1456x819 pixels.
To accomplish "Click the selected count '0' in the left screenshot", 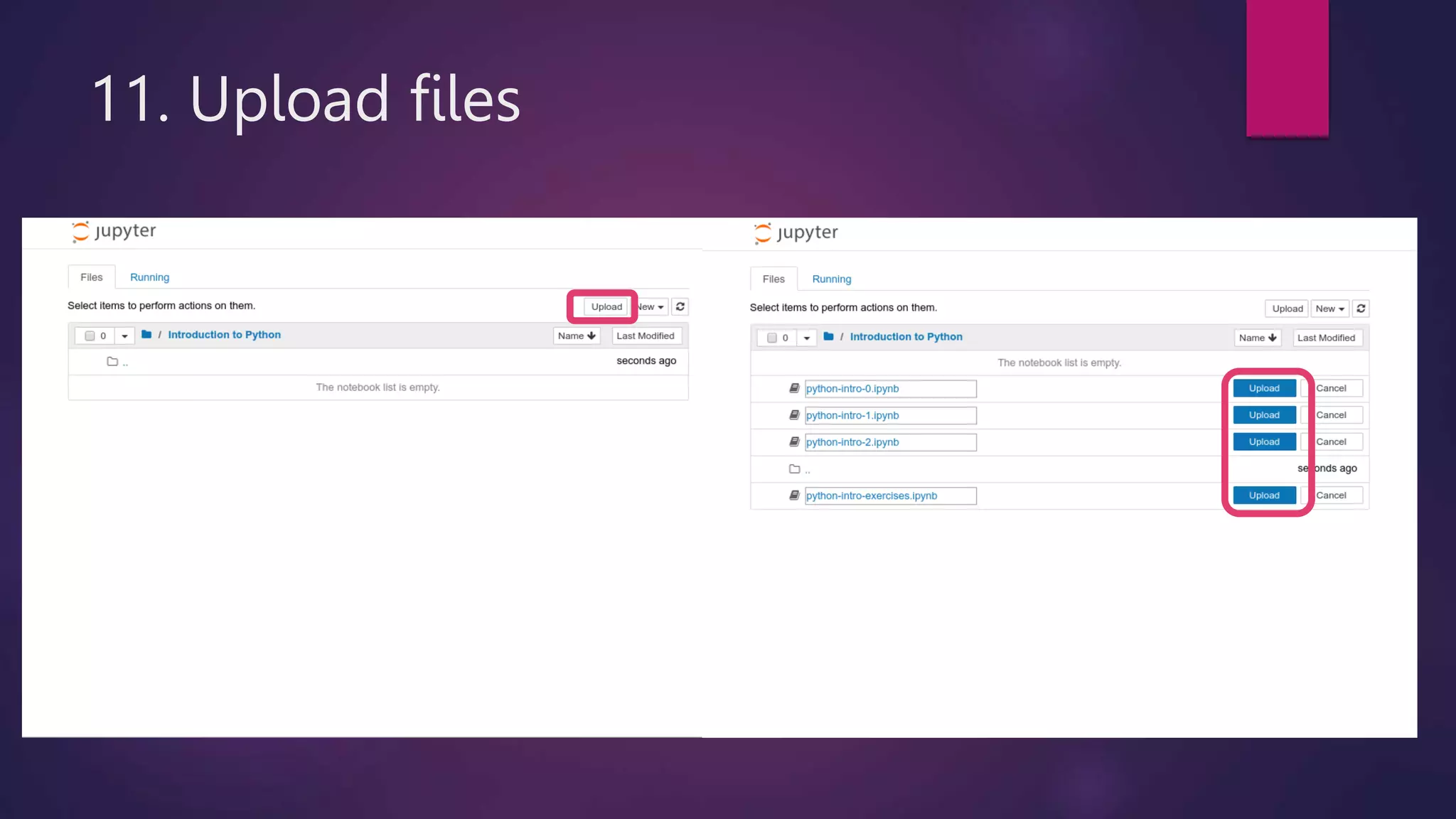I will [103, 336].
